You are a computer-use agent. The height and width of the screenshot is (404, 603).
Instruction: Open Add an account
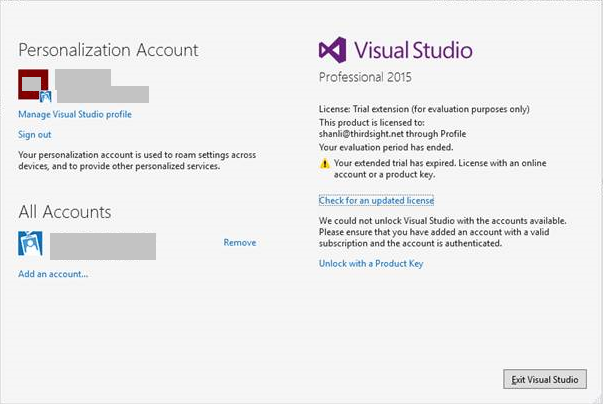[53, 274]
